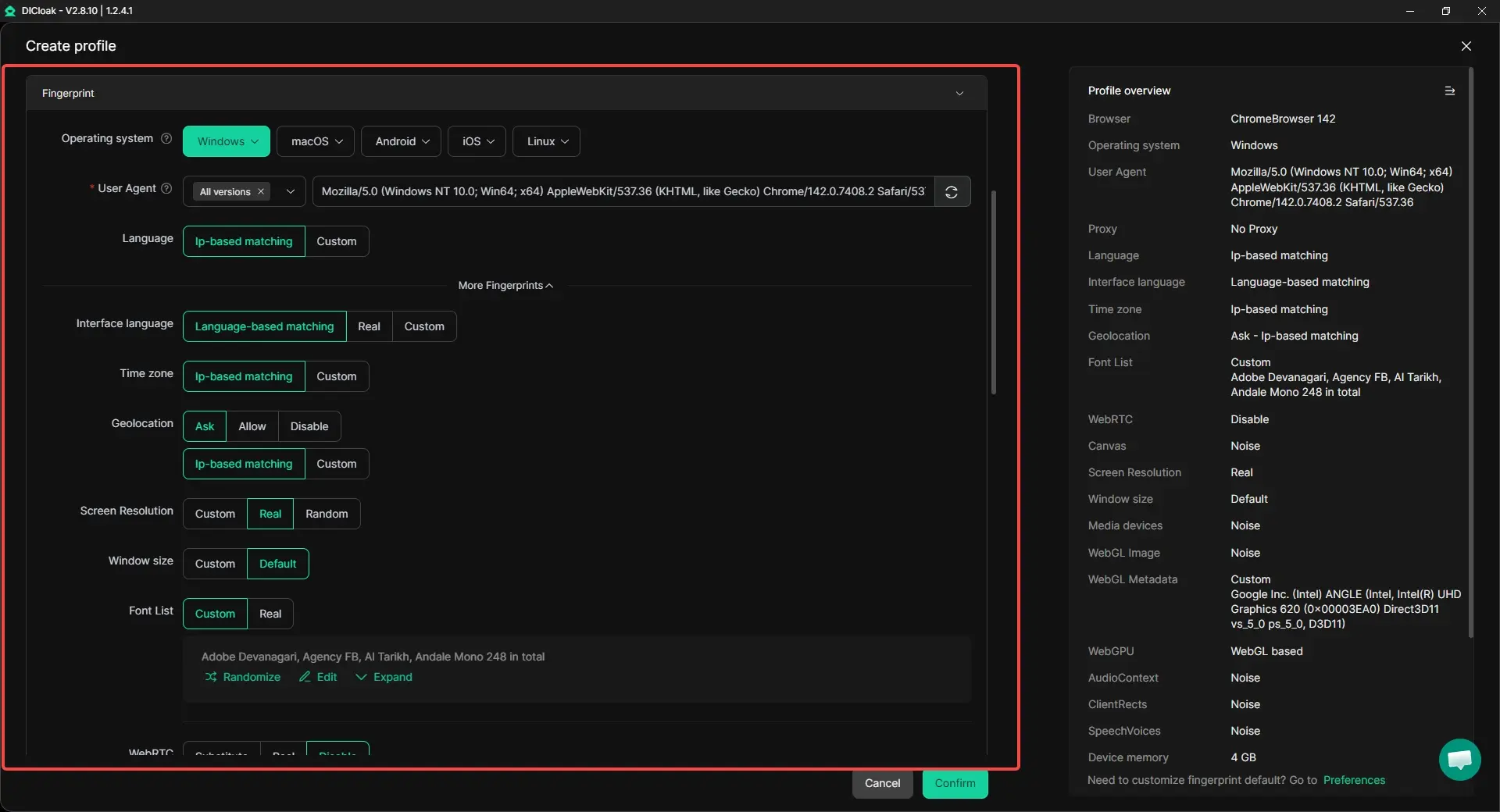This screenshot has height=812, width=1500.
Task: Set Geolocation to Allow
Action: click(252, 426)
